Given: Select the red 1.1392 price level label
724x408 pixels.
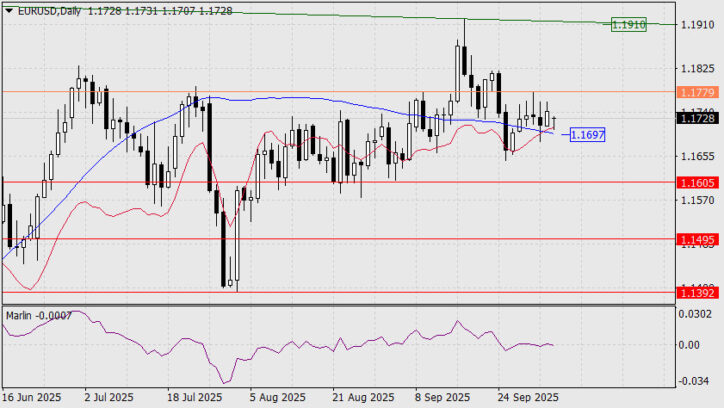Looking at the screenshot, I should (697, 294).
